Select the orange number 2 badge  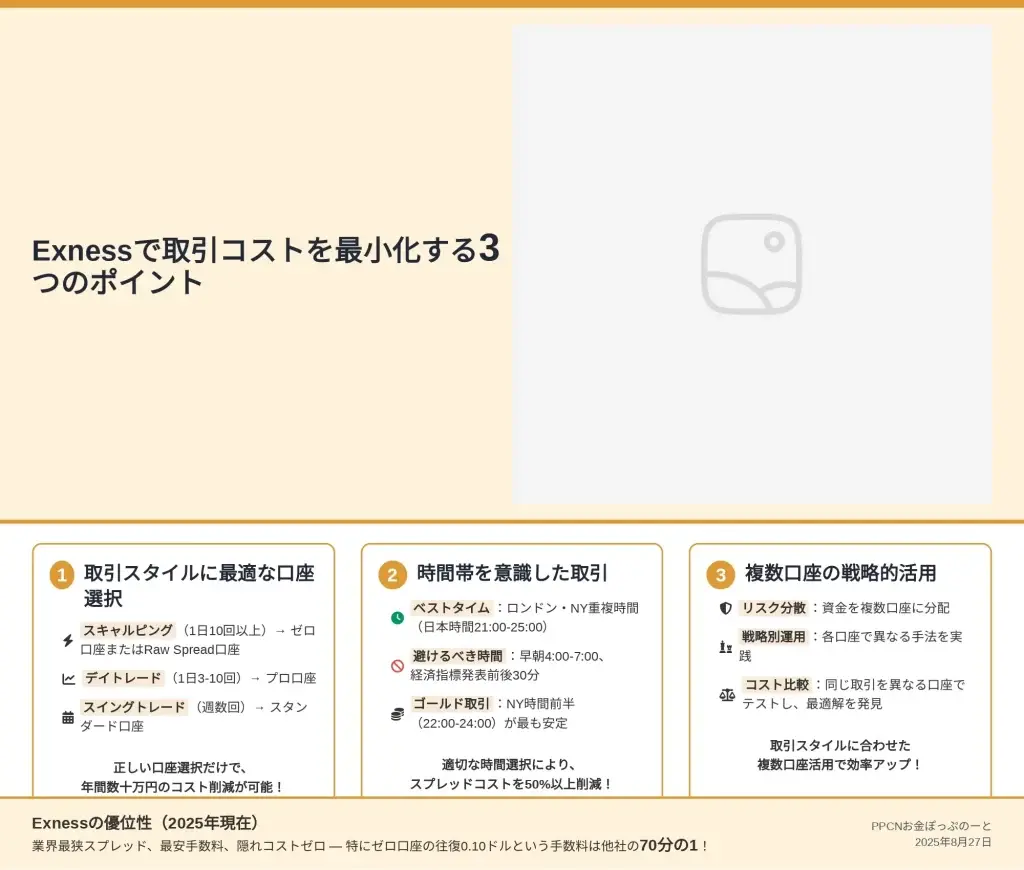pyautogui.click(x=391, y=575)
